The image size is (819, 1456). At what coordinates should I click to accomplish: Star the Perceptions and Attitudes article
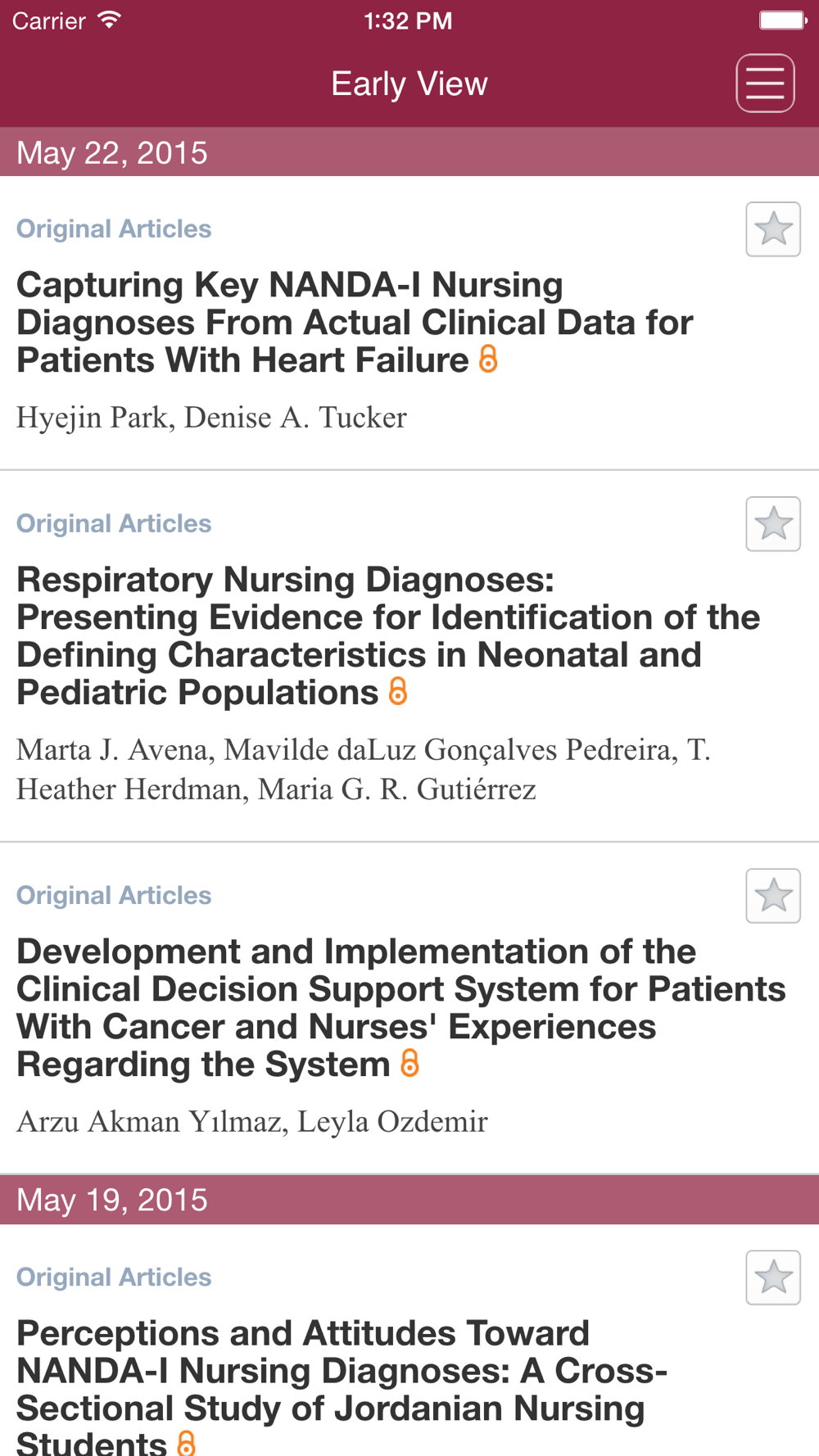click(773, 1277)
